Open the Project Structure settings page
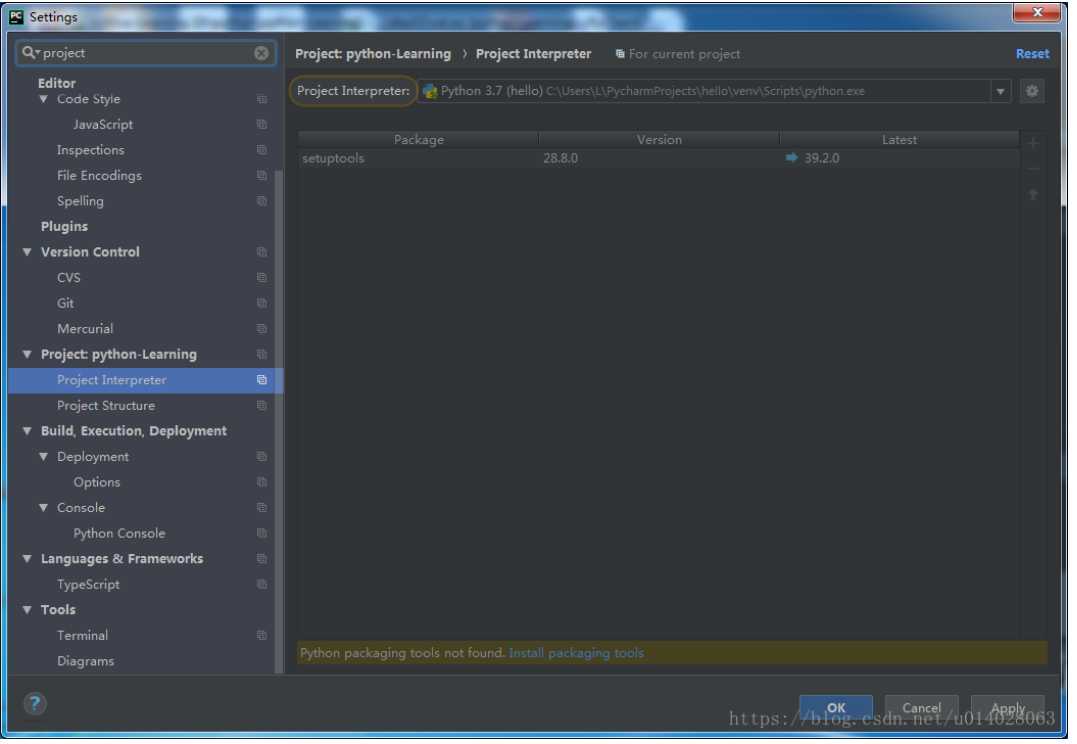 coord(106,405)
